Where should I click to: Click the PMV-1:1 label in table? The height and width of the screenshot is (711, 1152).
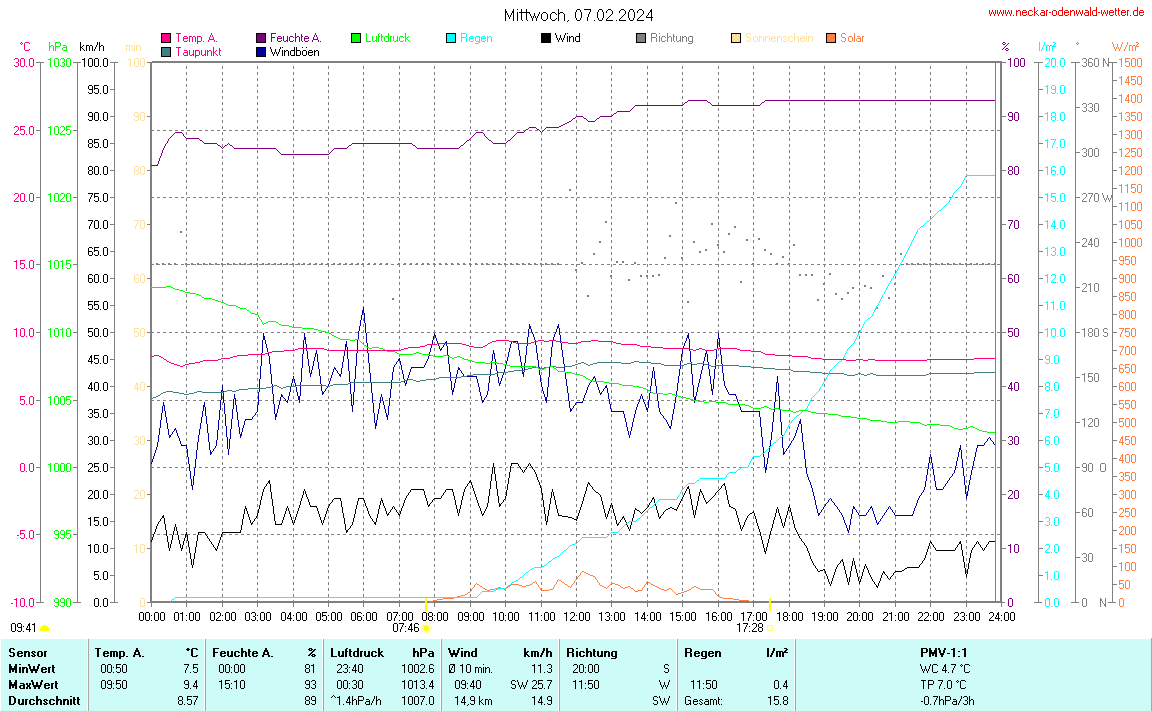click(945, 653)
